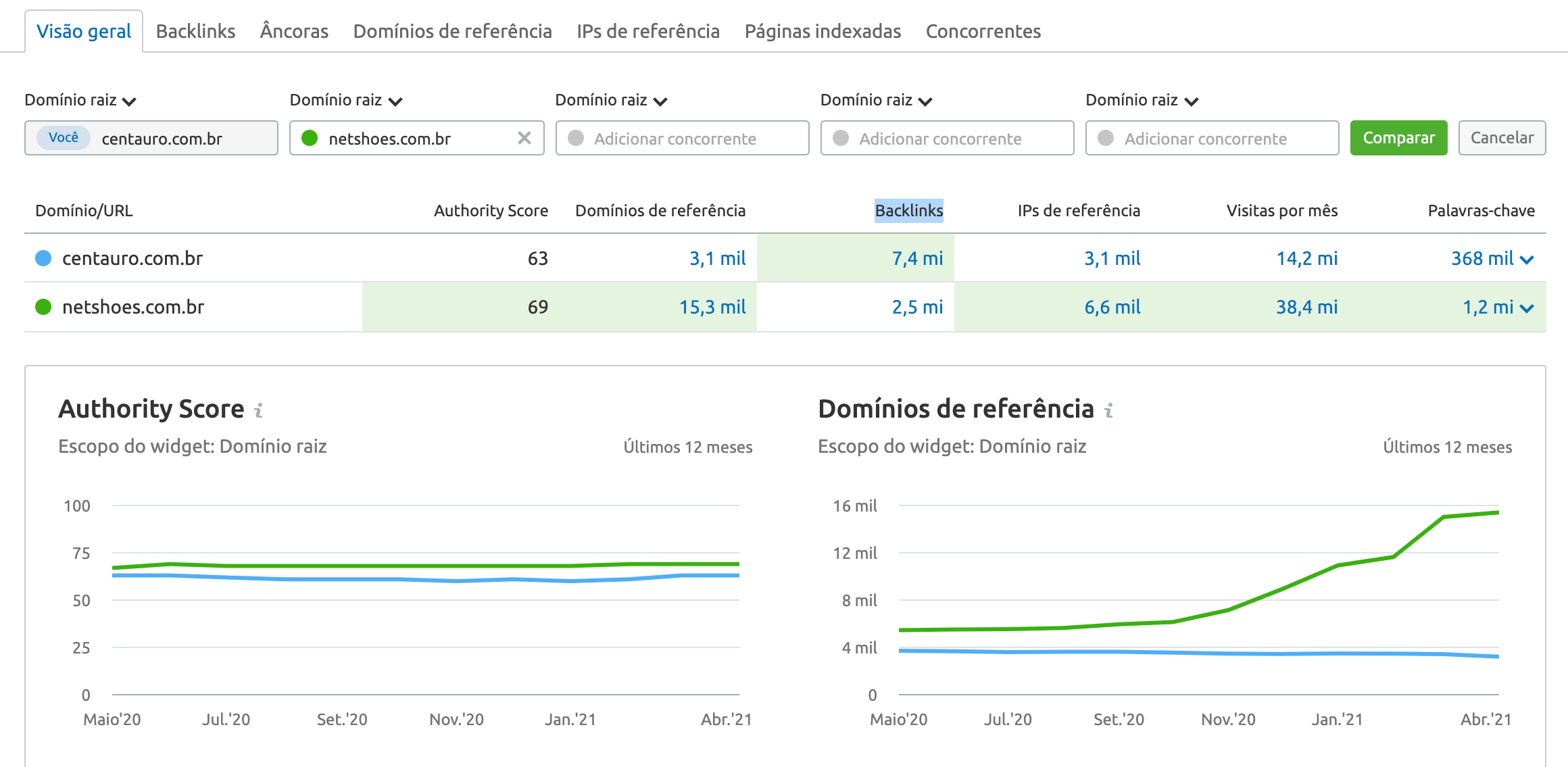The image size is (1568, 767).
Task: Click the Authority Score column header
Action: 491,210
